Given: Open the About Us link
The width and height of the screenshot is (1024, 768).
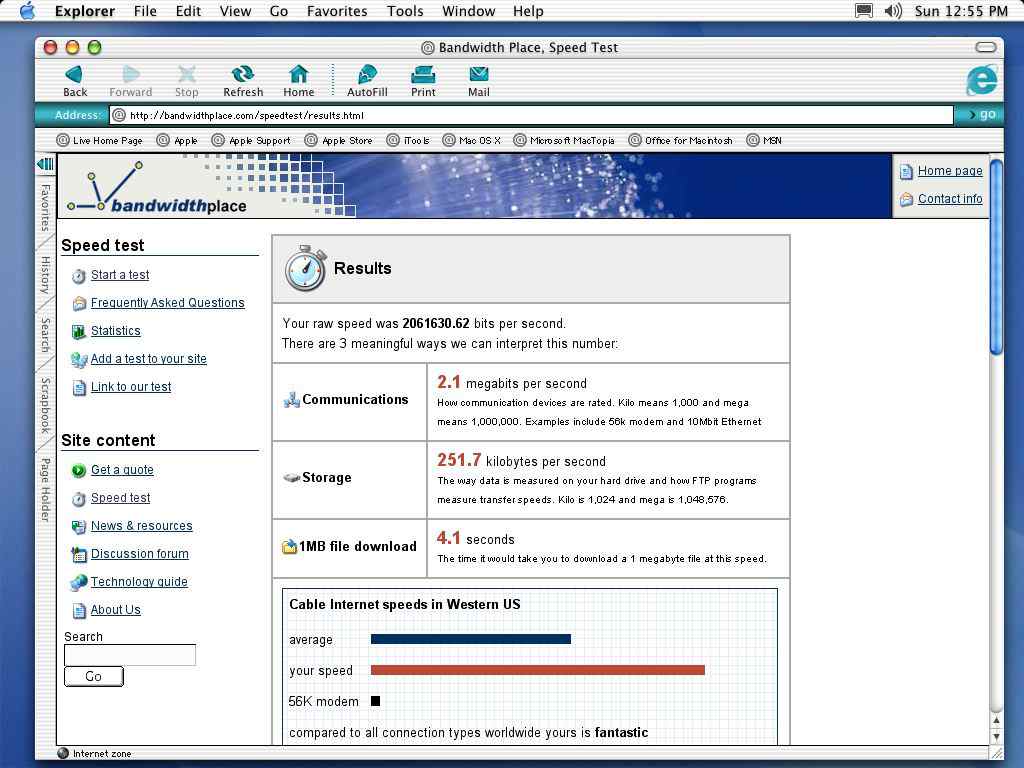Looking at the screenshot, I should coord(116,610).
